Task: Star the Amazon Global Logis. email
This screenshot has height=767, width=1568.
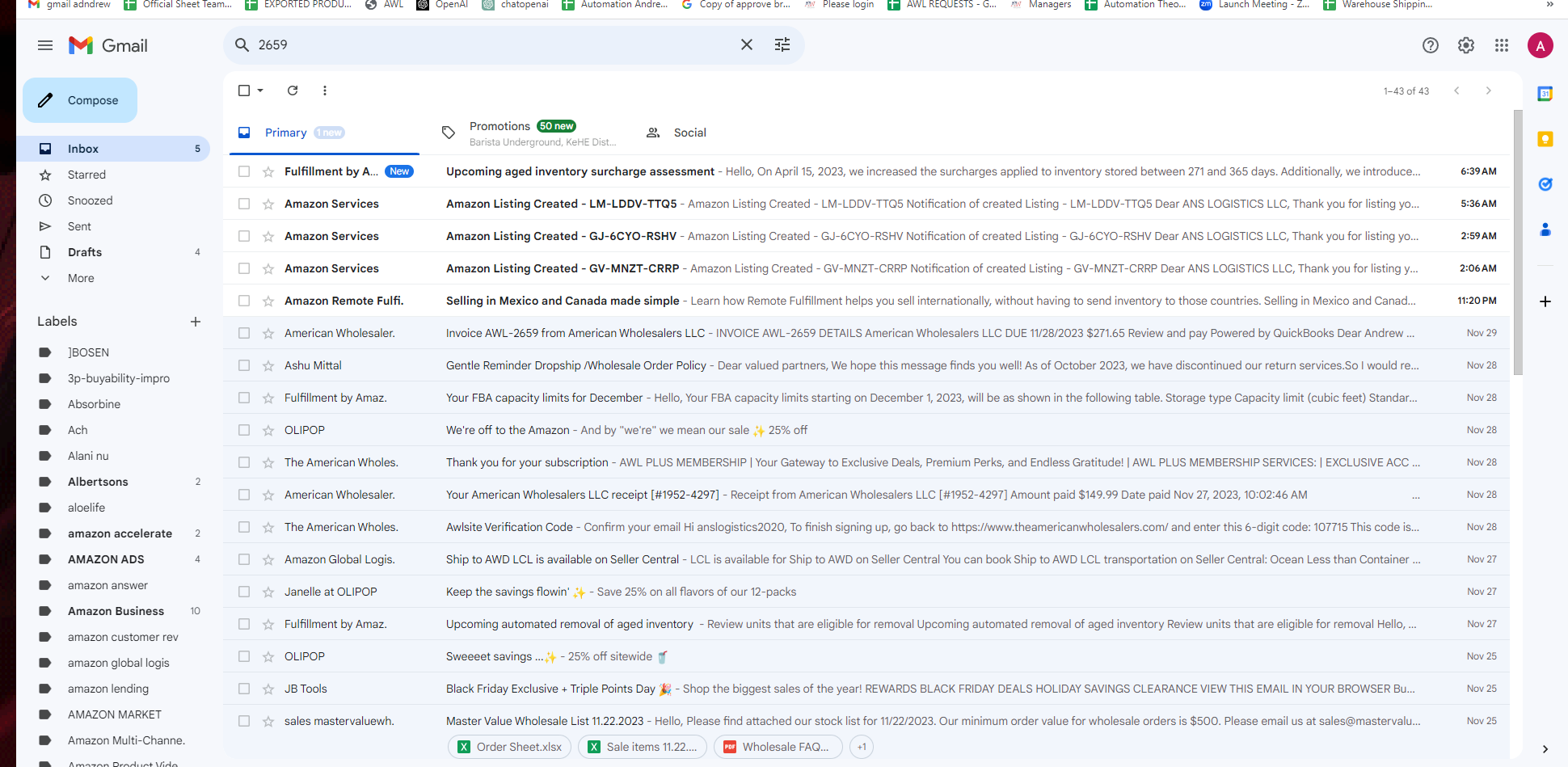Action: point(268,559)
